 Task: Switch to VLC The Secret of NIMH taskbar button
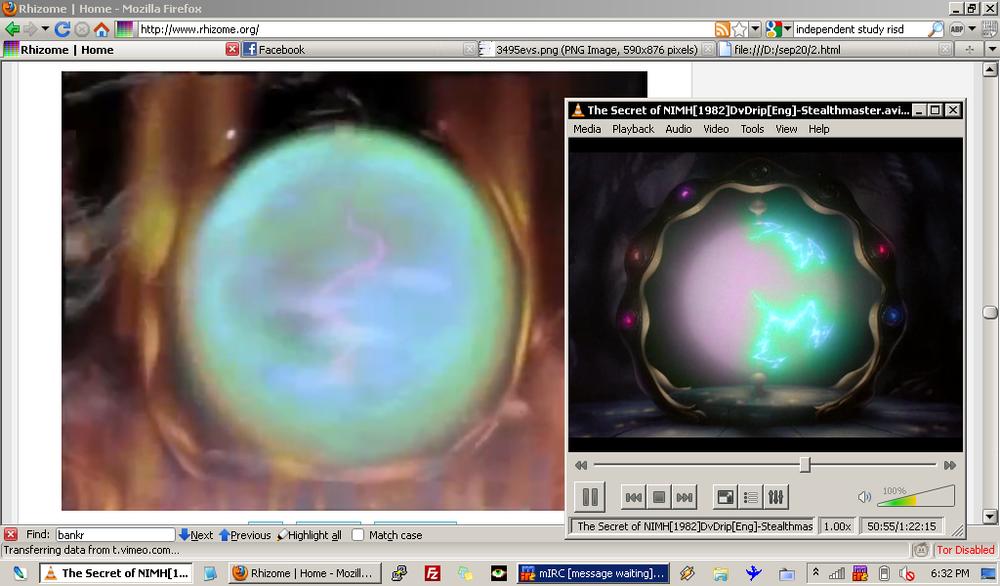click(x=115, y=573)
